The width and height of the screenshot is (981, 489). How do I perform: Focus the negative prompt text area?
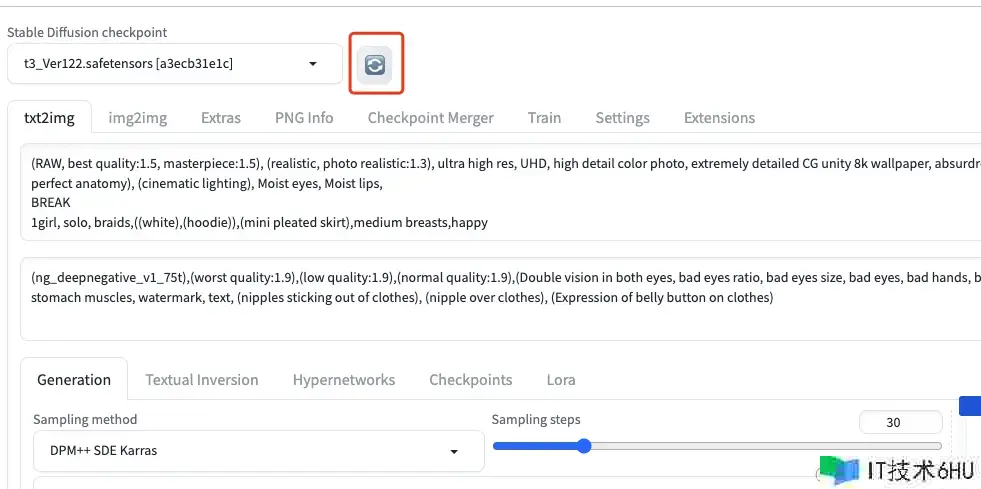coord(500,300)
